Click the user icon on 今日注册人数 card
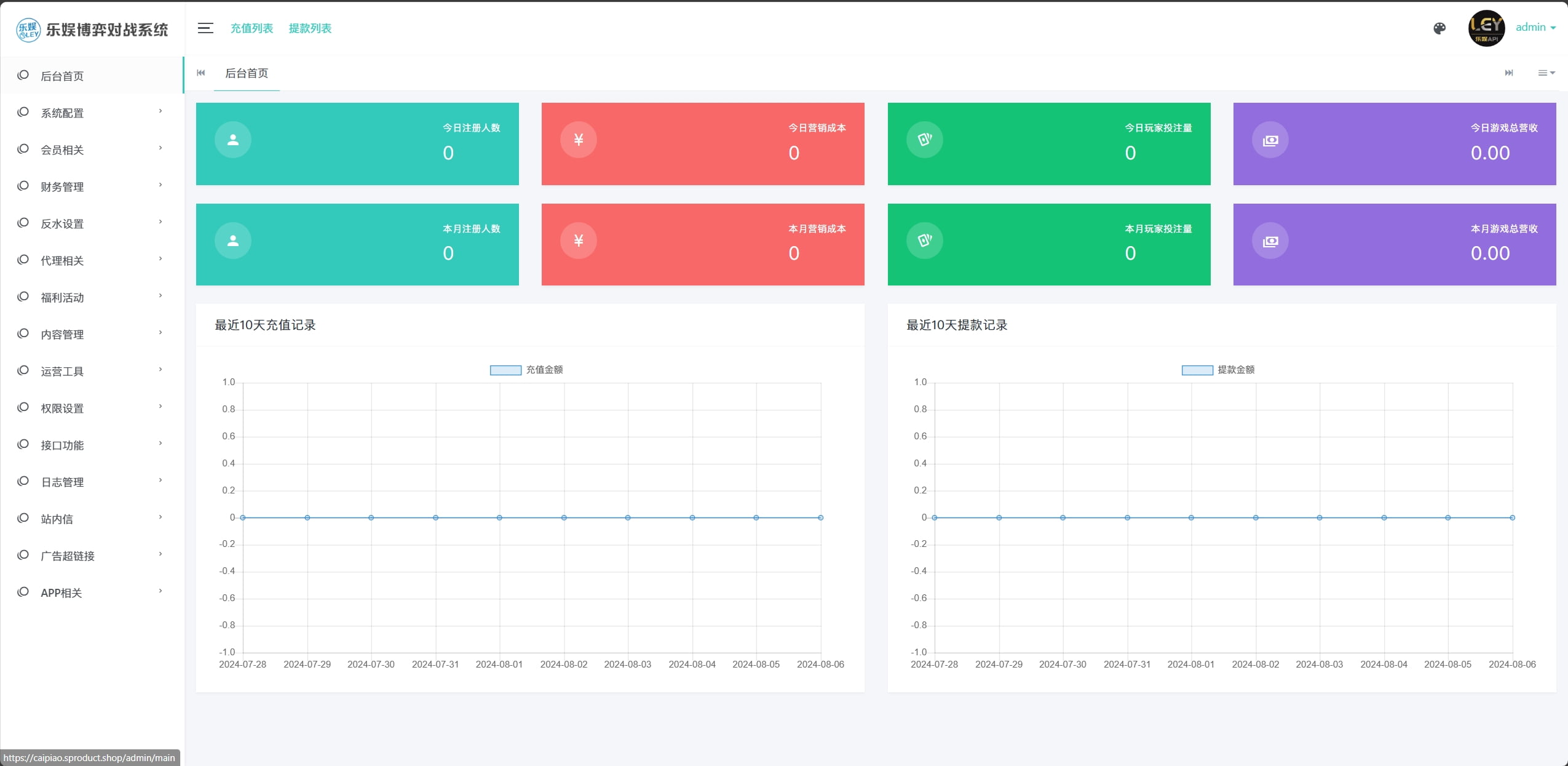Screen dimensions: 1568x766 (x=233, y=140)
